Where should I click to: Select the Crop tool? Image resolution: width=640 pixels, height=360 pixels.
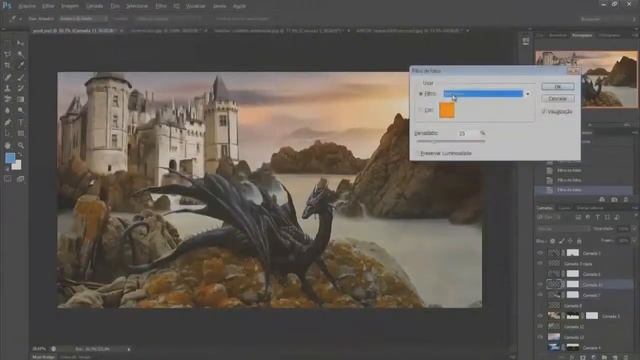pyautogui.click(x=7, y=65)
